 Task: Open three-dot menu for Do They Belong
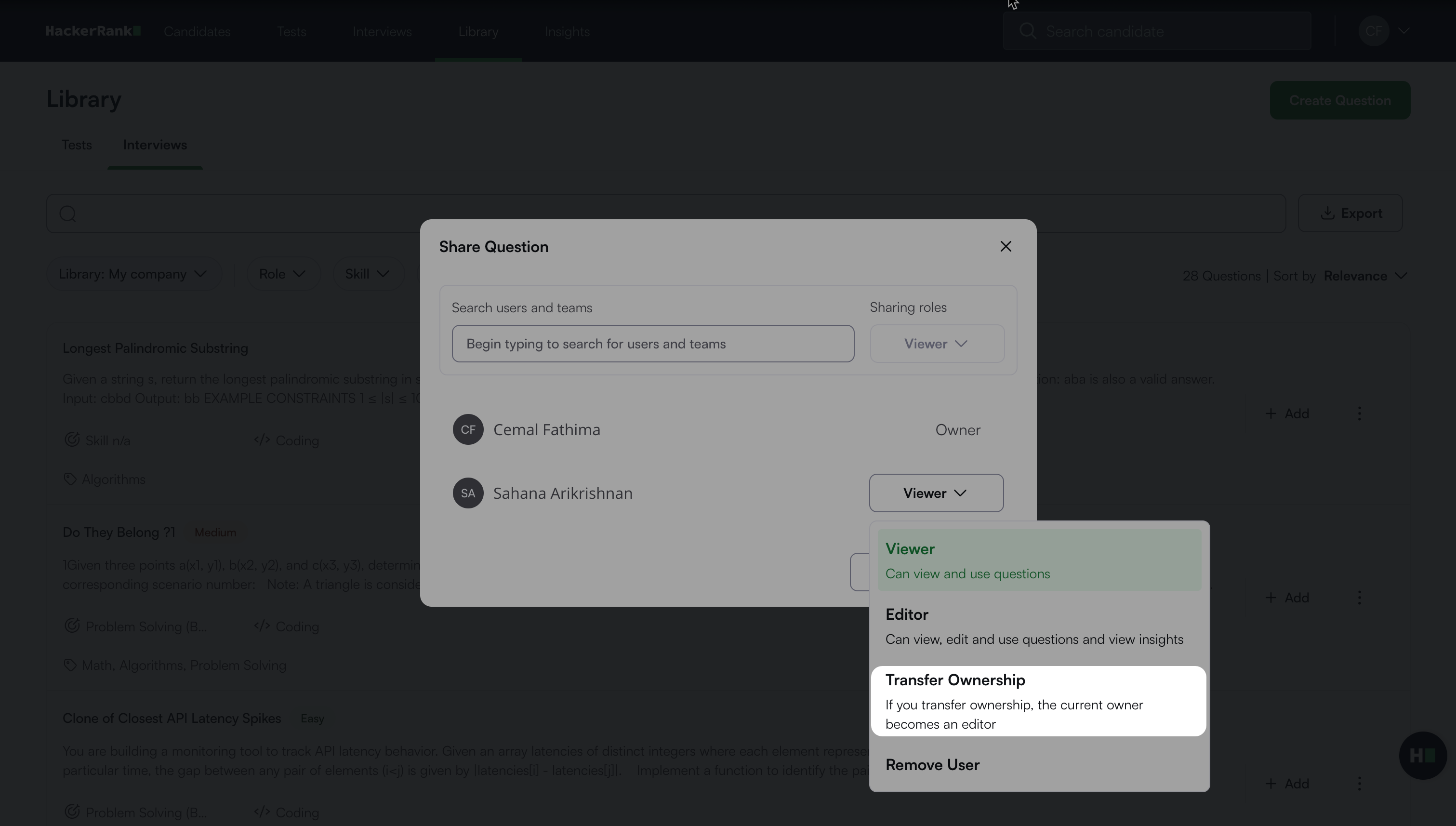pyautogui.click(x=1359, y=598)
